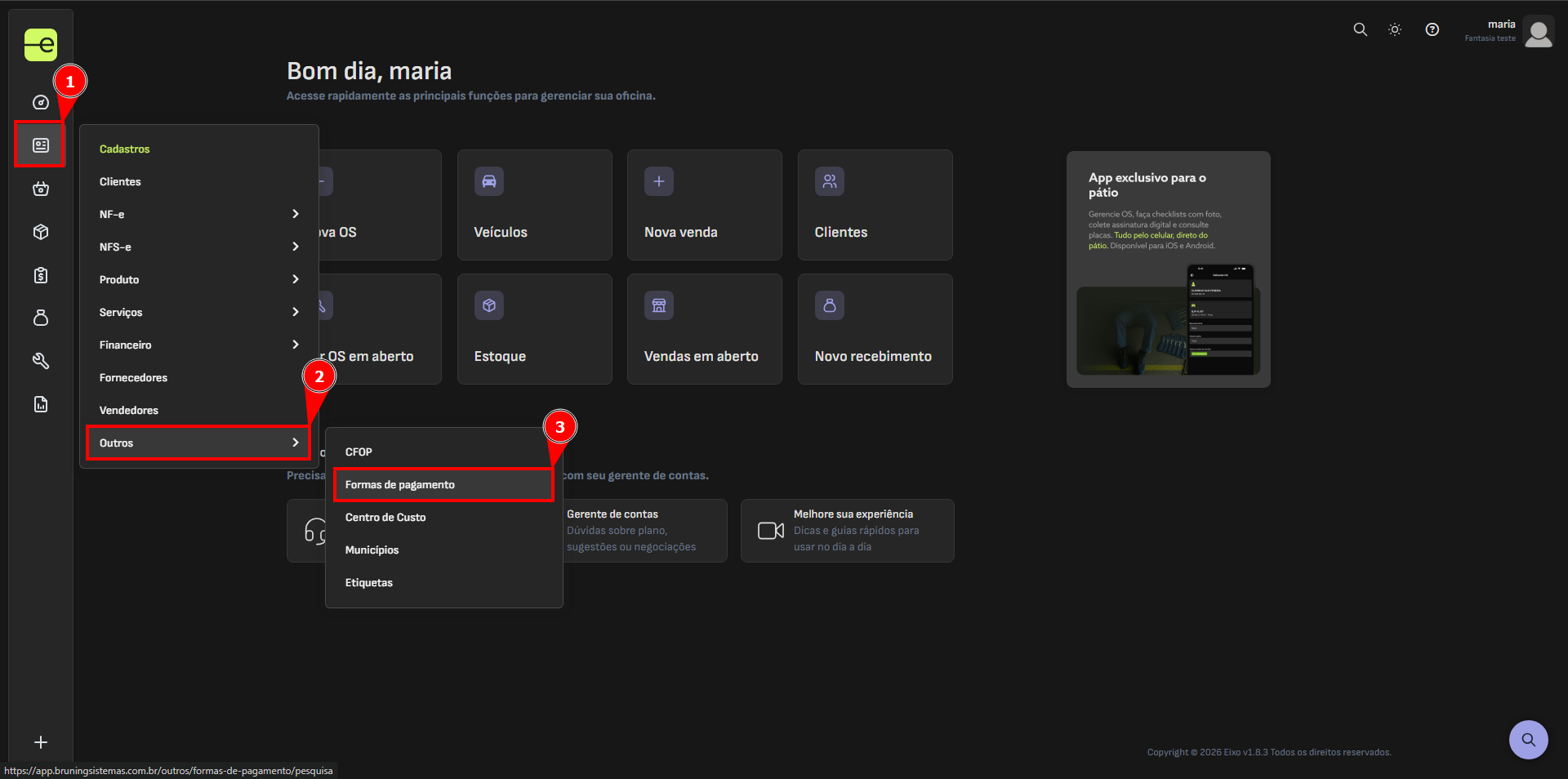Click the Eixo logo in sidebar
The height and width of the screenshot is (779, 1568).
[41, 45]
